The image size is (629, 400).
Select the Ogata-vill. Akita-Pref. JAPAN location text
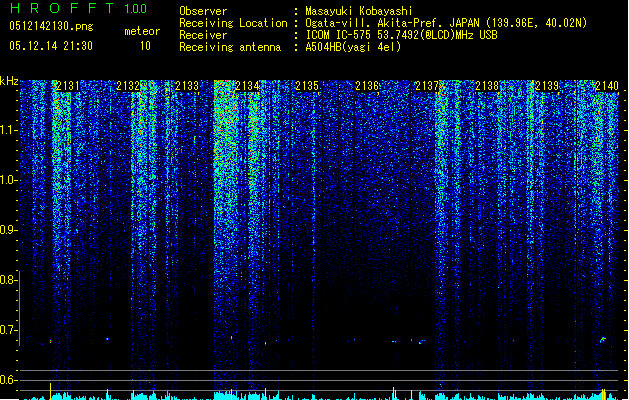446,23
